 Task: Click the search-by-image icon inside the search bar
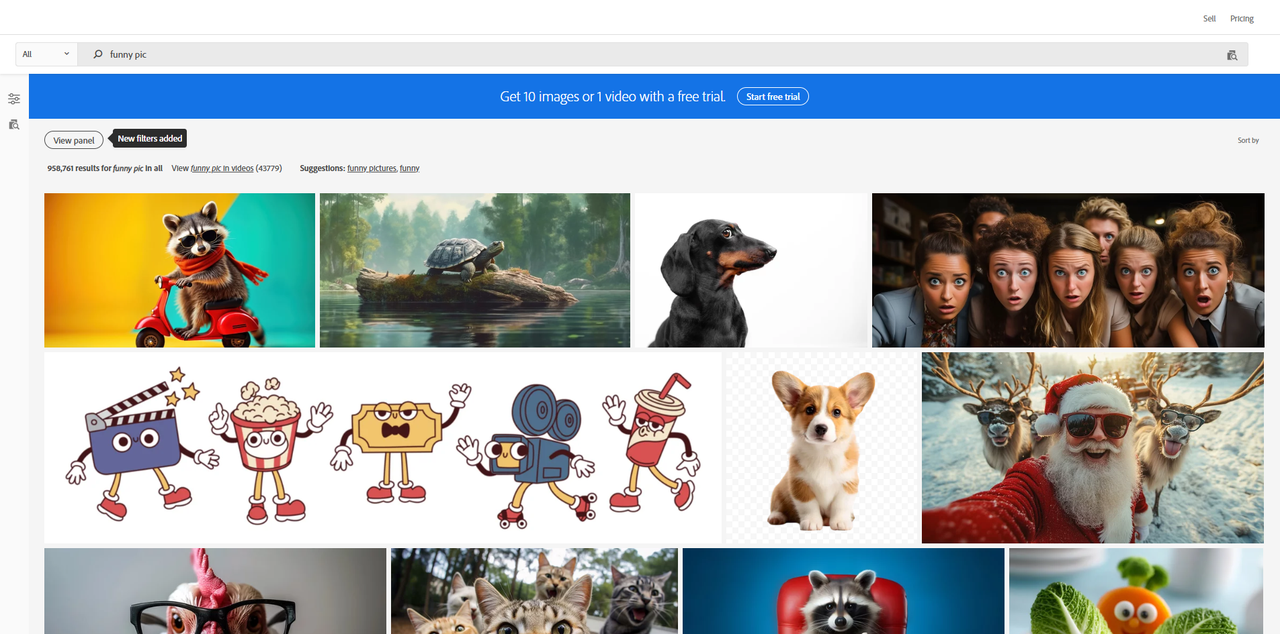coord(1232,55)
